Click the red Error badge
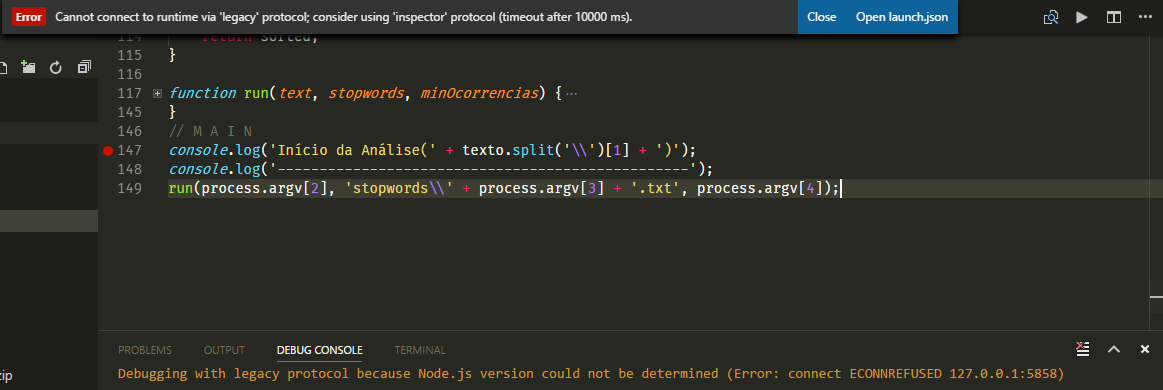Image resolution: width=1163 pixels, height=390 pixels. click(x=30, y=17)
